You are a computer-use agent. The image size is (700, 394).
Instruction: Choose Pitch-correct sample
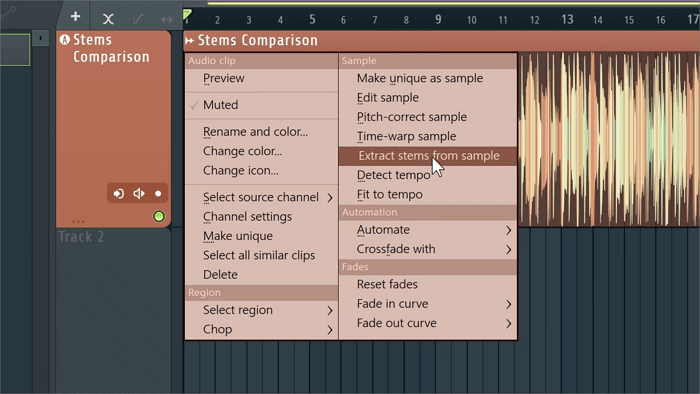click(428, 117)
